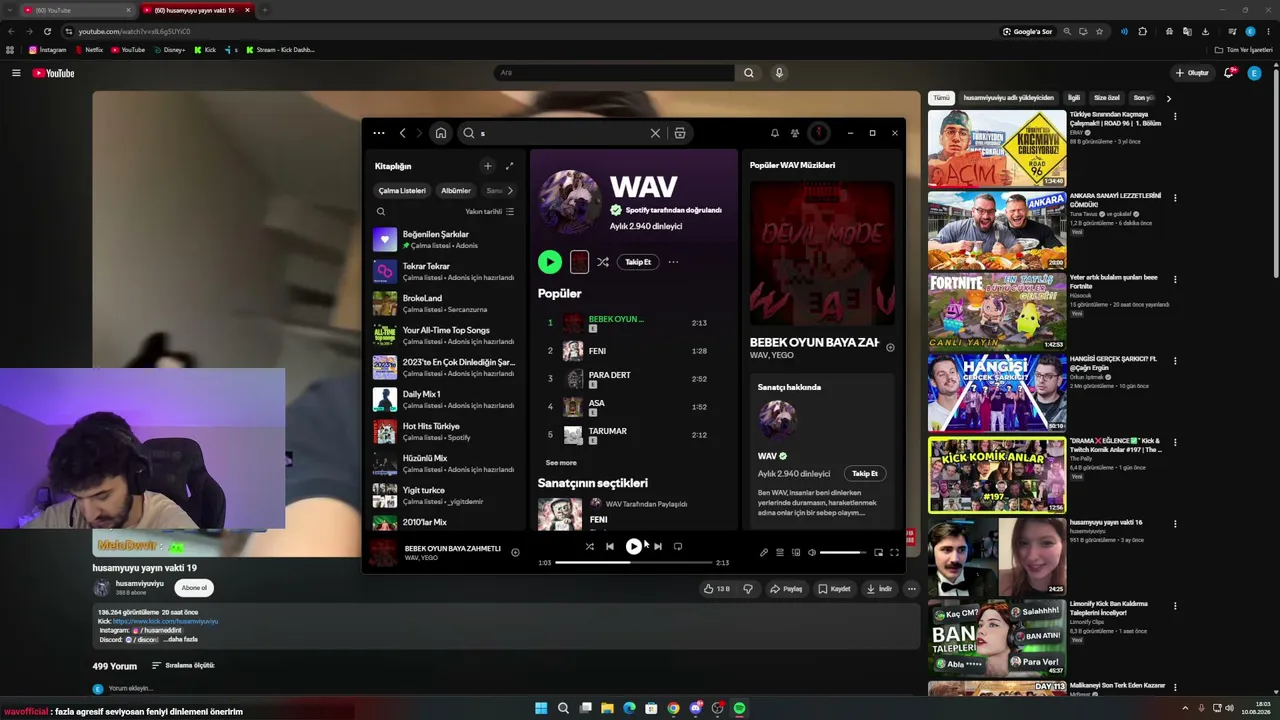Open the Daily Mix 1 playlist

[x=444, y=400]
